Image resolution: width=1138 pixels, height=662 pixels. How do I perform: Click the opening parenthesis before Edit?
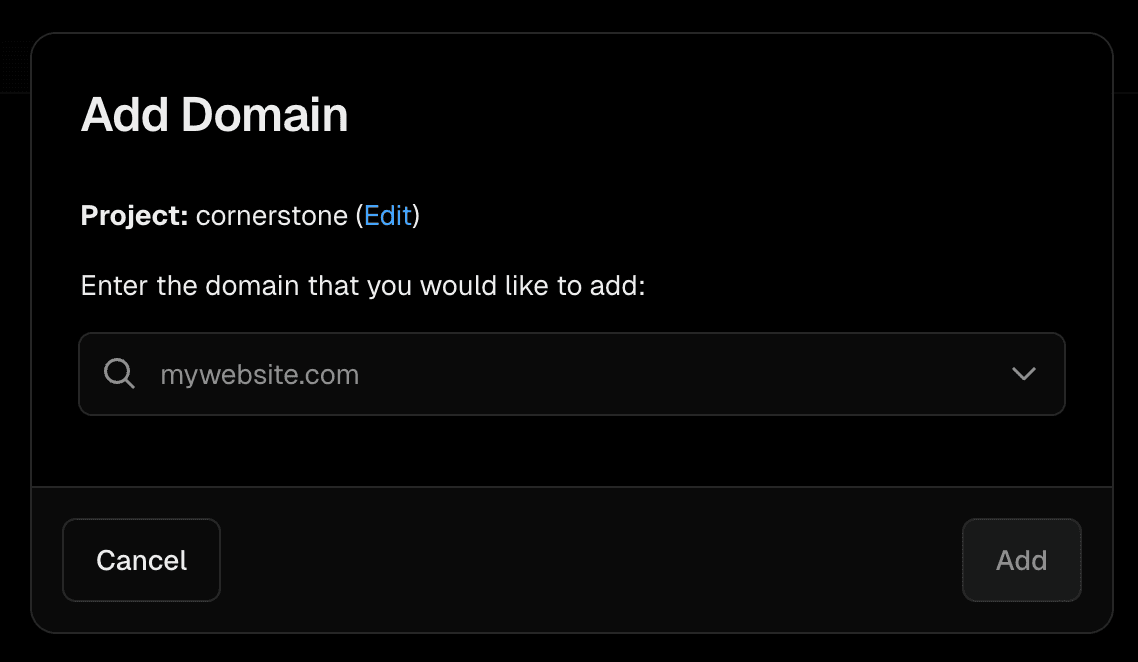(x=359, y=216)
